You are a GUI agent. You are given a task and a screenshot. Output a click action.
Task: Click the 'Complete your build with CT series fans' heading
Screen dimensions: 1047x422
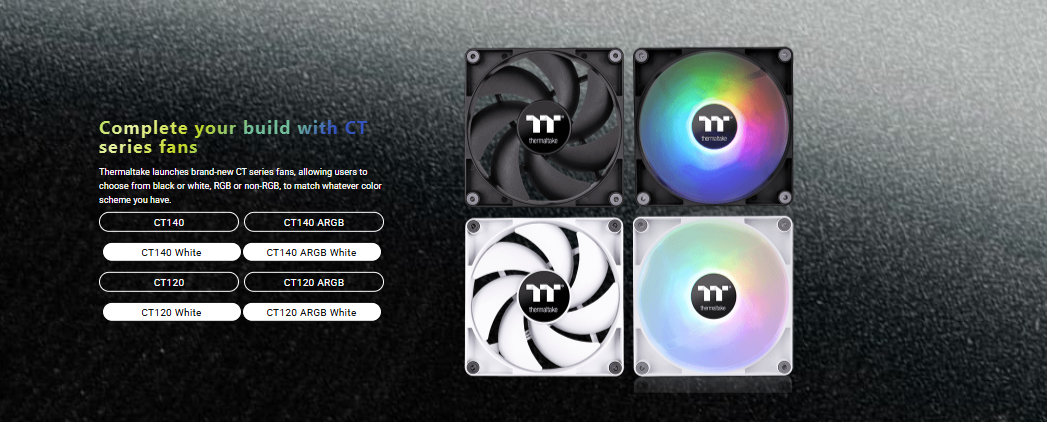click(x=234, y=137)
